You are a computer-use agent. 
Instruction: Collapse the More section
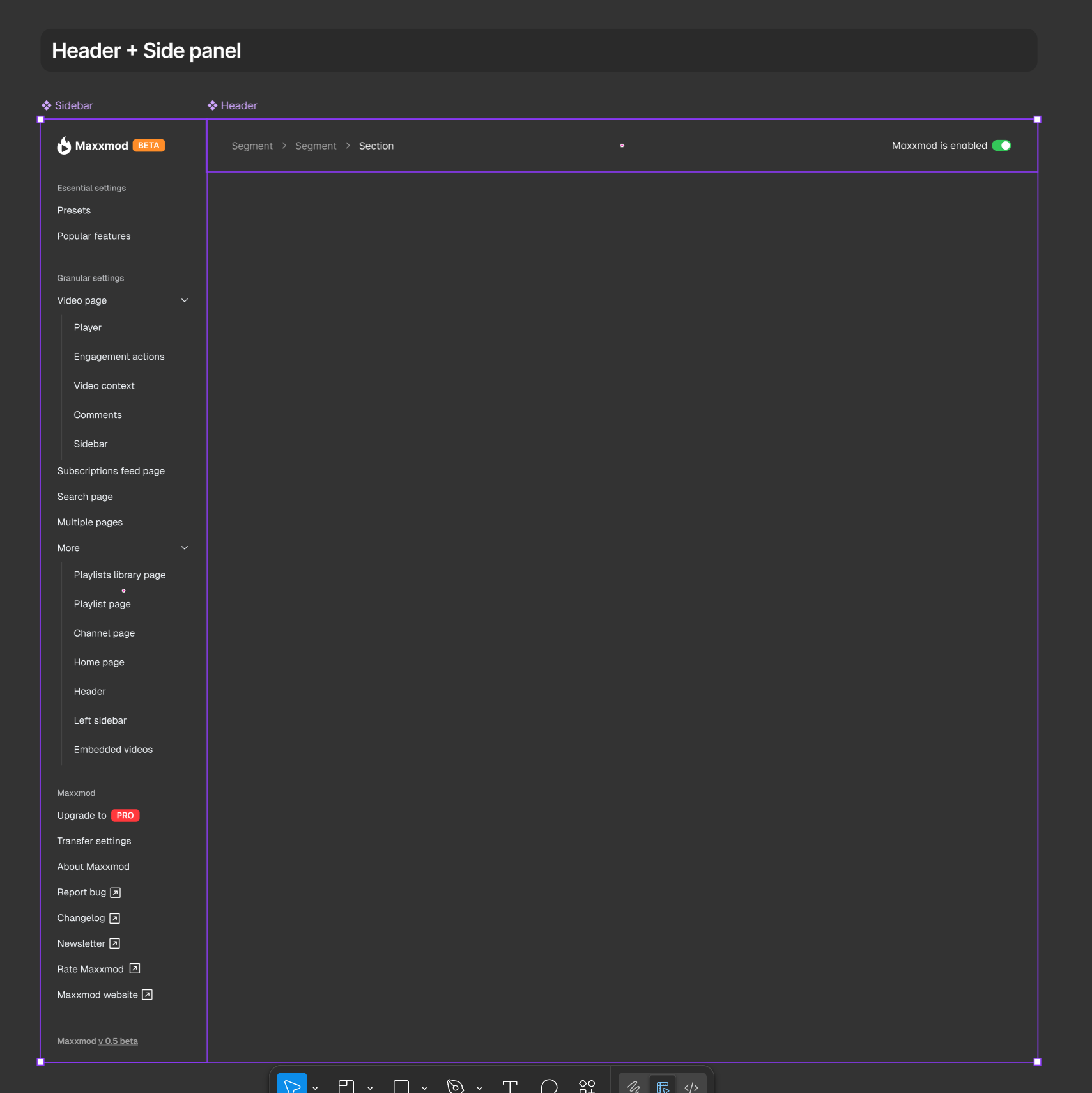184,548
